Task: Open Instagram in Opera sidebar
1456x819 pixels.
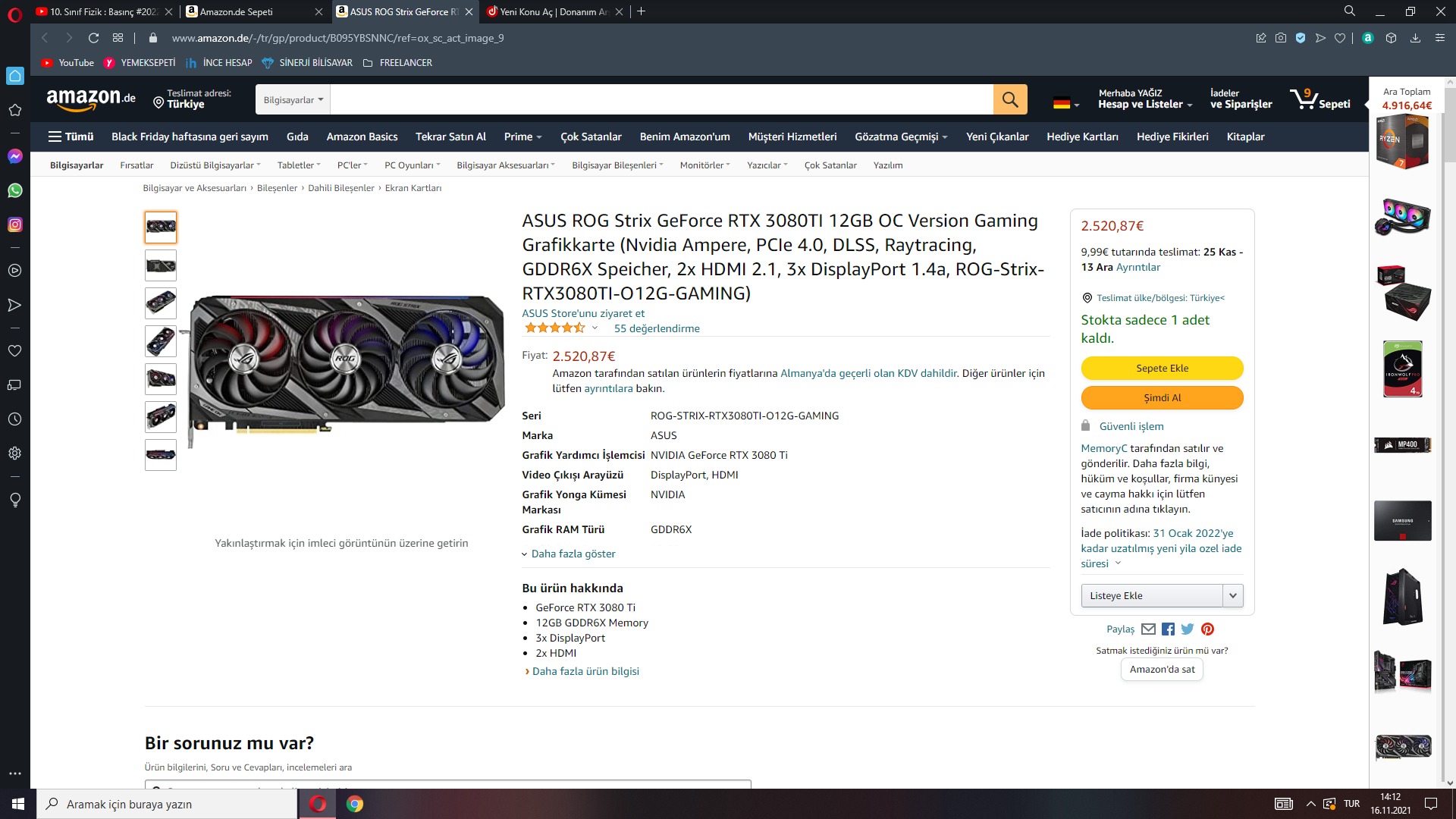Action: pyautogui.click(x=14, y=224)
